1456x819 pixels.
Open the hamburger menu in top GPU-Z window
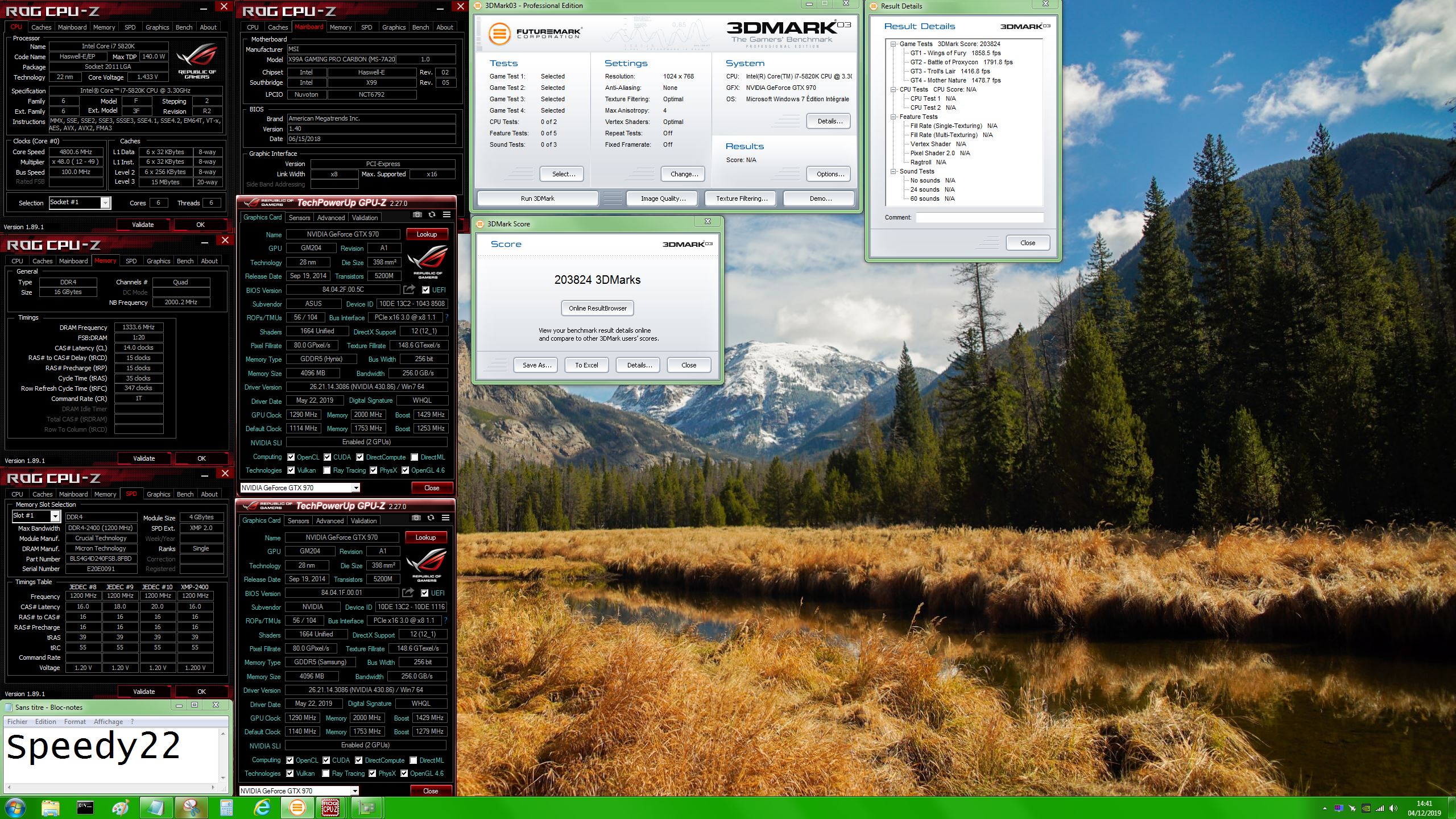point(446,214)
